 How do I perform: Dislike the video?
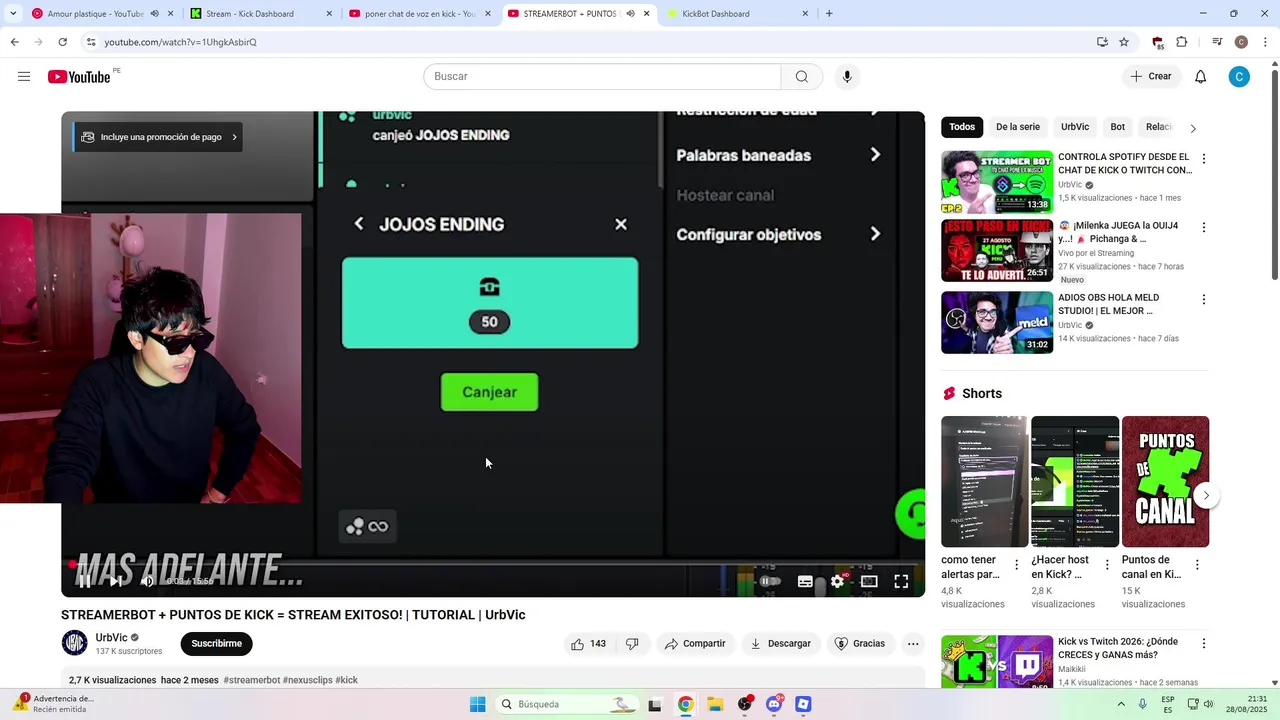click(x=632, y=644)
